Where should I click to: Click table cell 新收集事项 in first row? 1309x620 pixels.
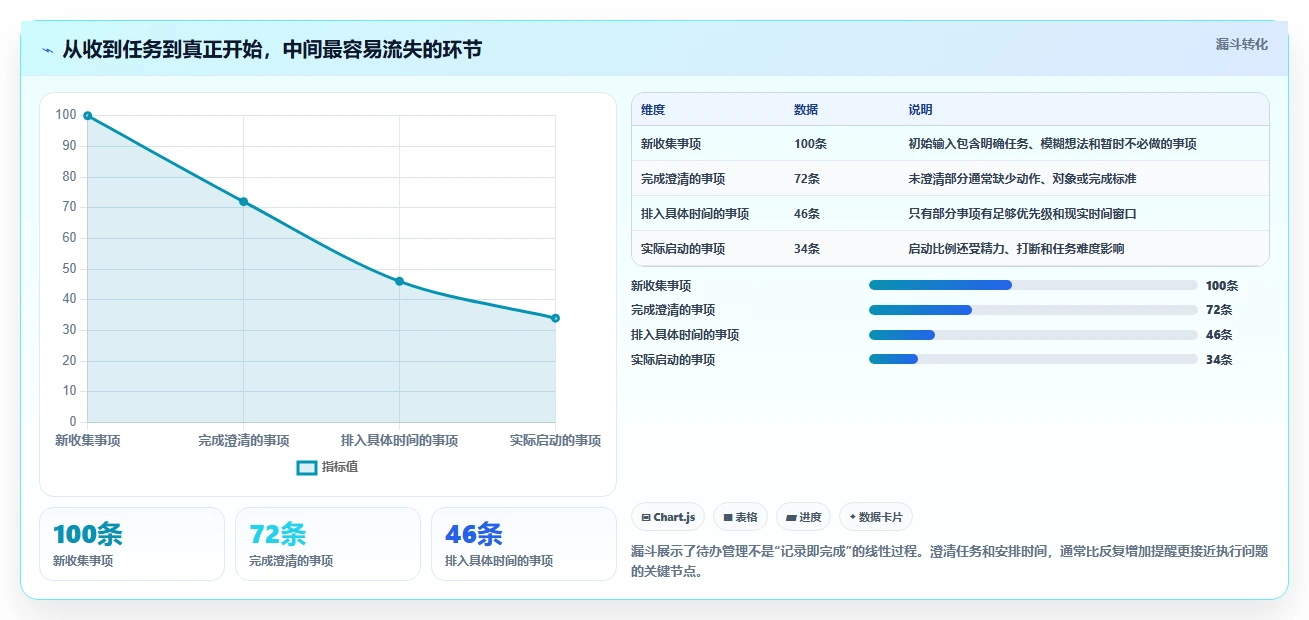pyautogui.click(x=671, y=144)
